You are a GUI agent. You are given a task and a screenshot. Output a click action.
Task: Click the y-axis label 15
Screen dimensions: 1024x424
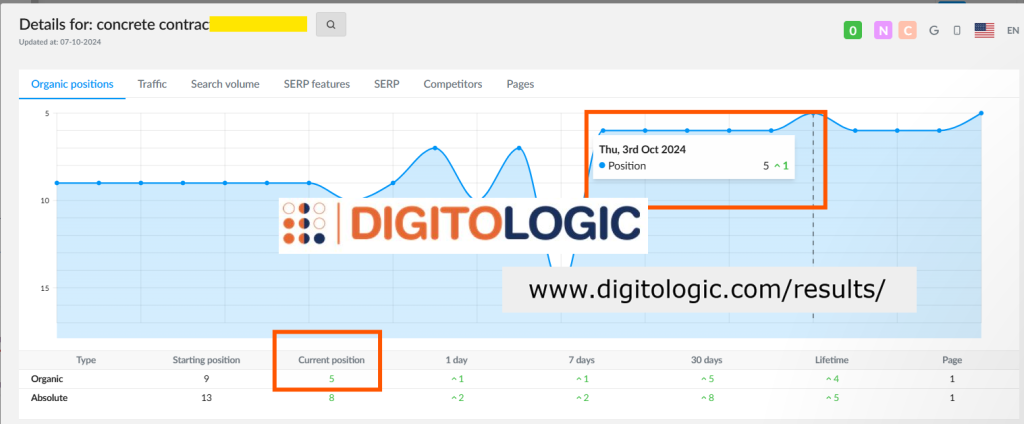point(45,288)
